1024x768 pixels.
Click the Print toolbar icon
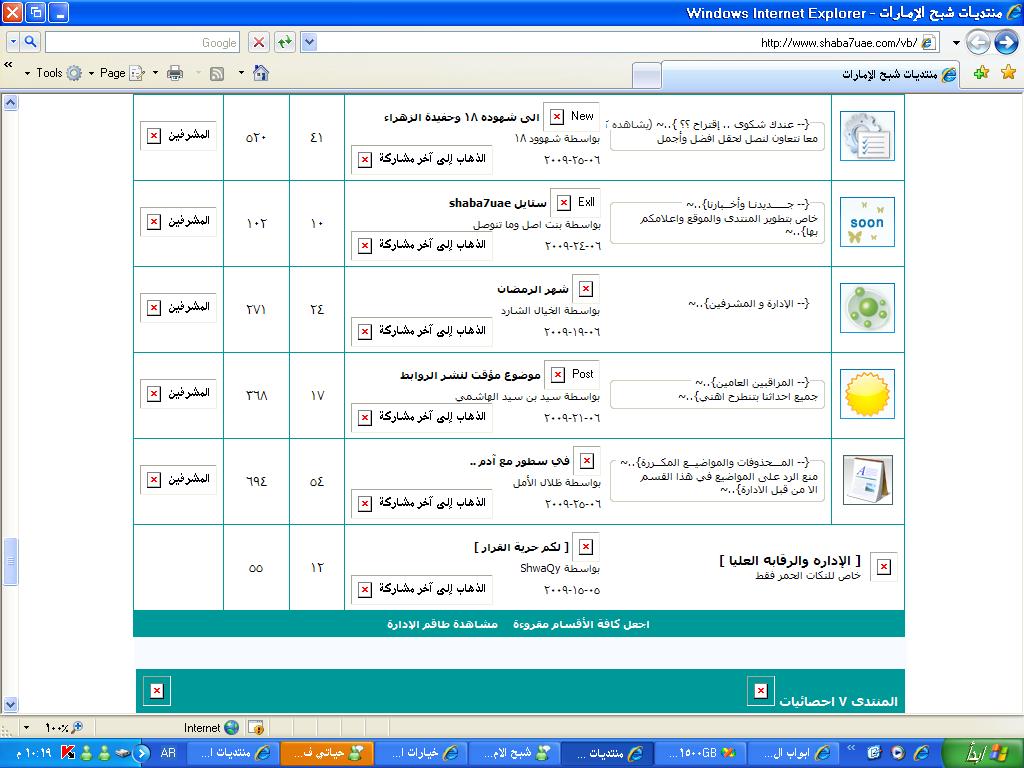click(175, 73)
